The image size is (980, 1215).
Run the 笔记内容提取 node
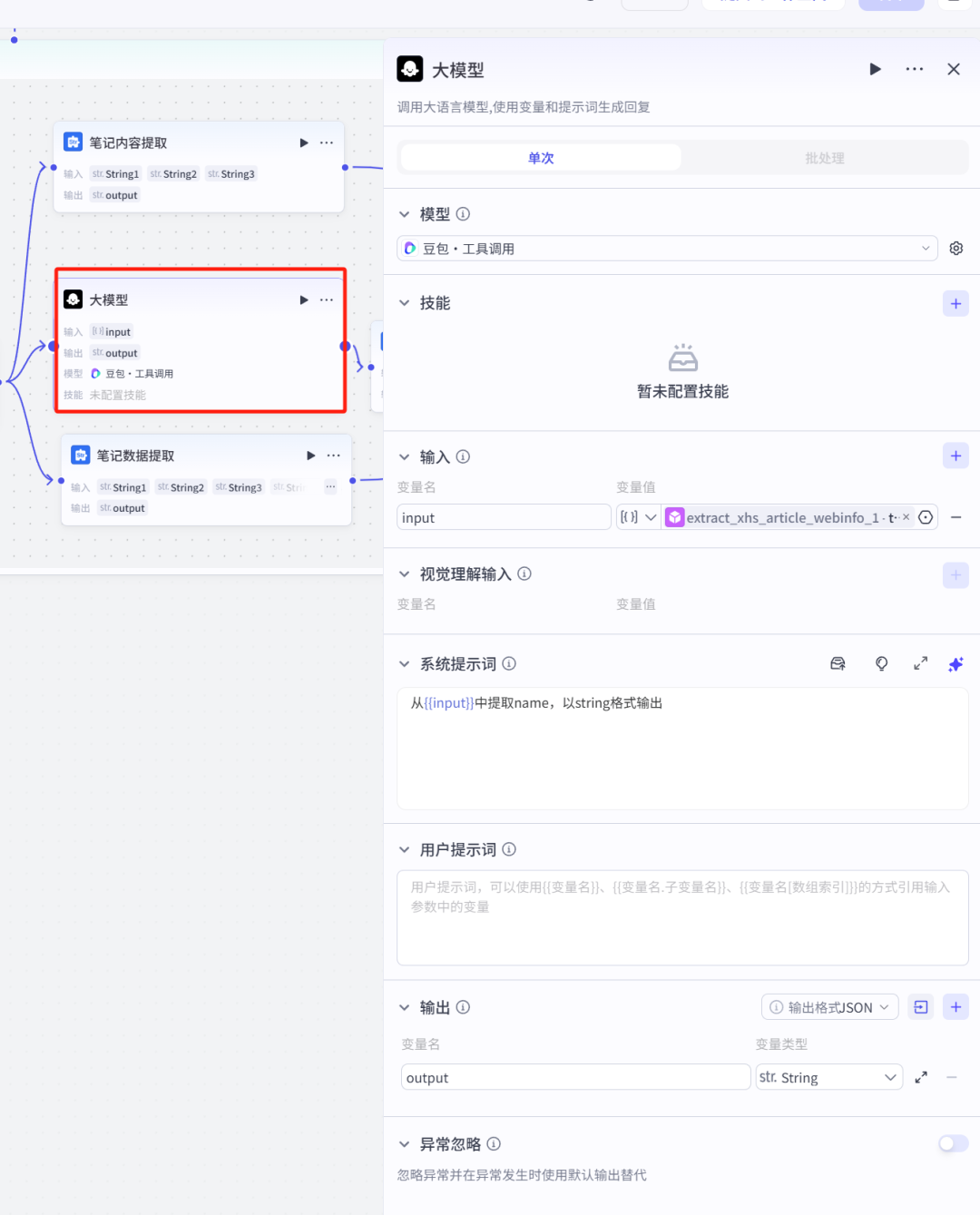point(304,142)
